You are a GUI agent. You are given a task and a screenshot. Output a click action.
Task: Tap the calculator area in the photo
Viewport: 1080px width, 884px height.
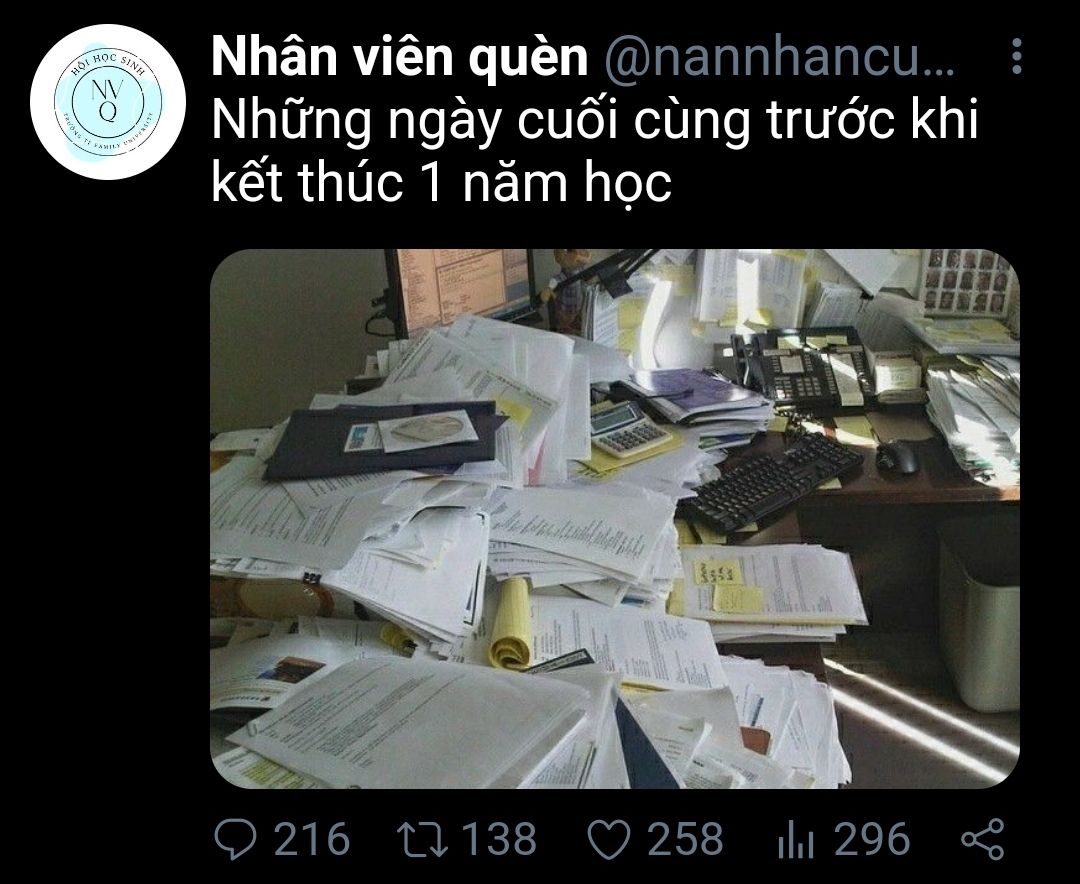(x=630, y=429)
